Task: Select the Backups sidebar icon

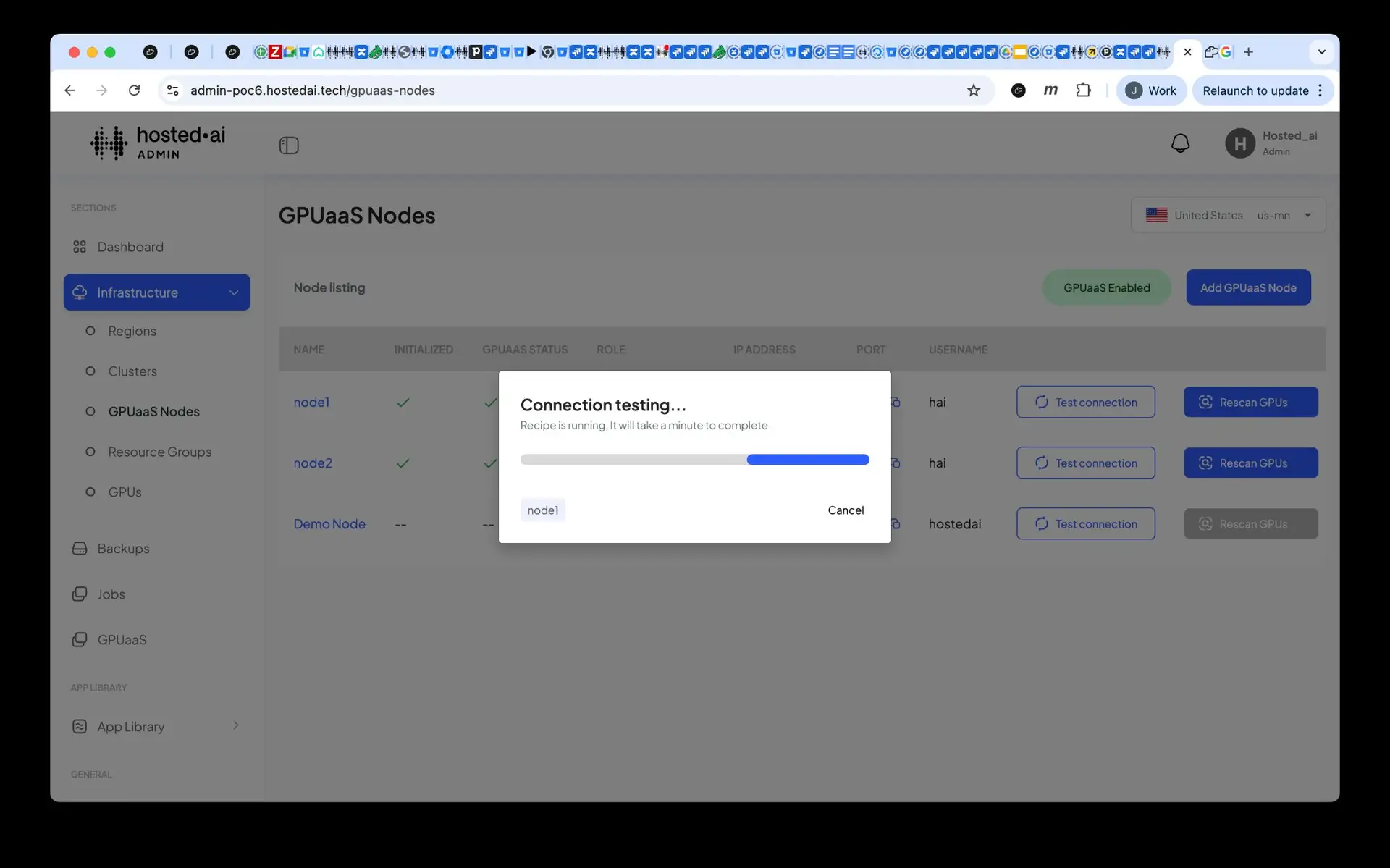Action: (x=80, y=548)
